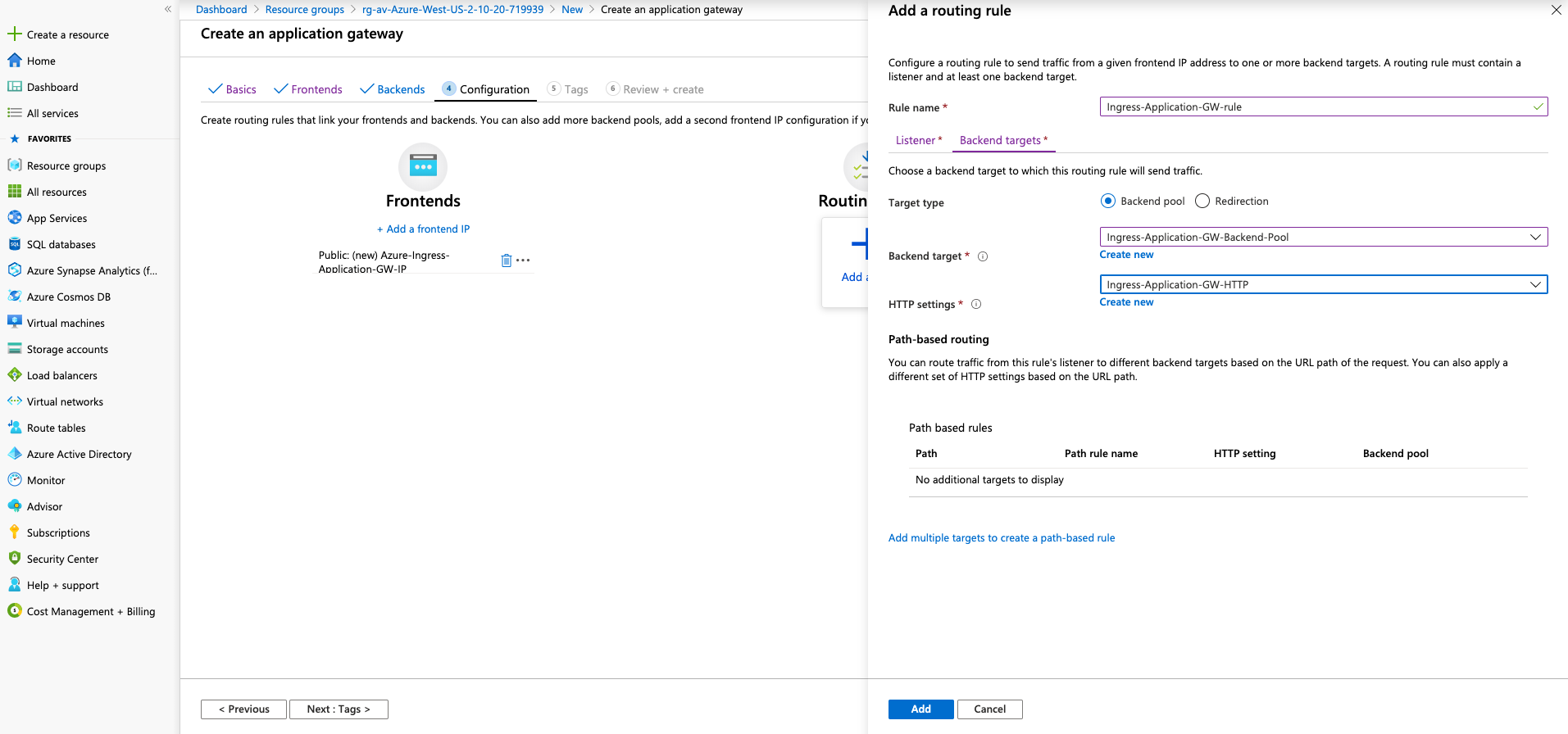Screen dimensions: 1568x734
Task: Click the Virtual machines monitor icon
Action: tap(14, 323)
